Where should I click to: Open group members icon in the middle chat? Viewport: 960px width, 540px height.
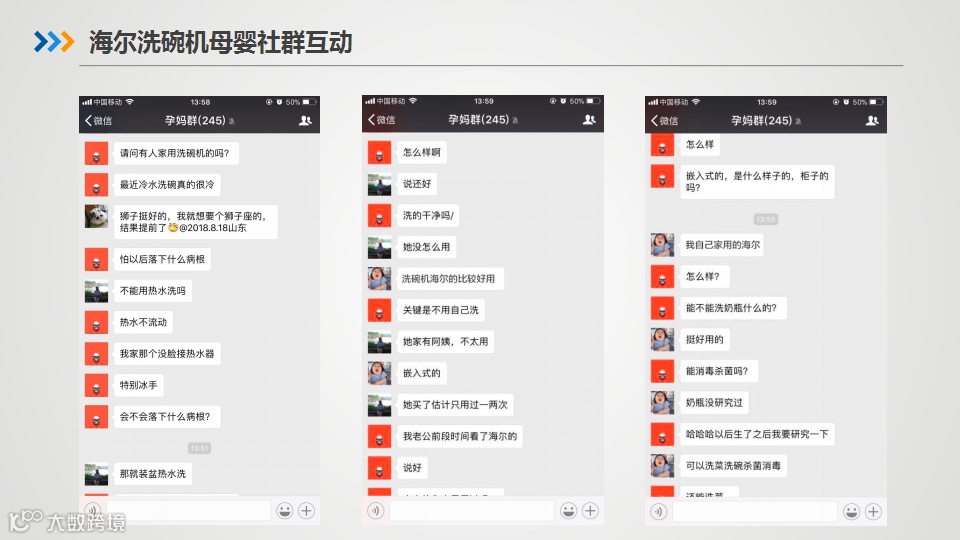tap(589, 119)
